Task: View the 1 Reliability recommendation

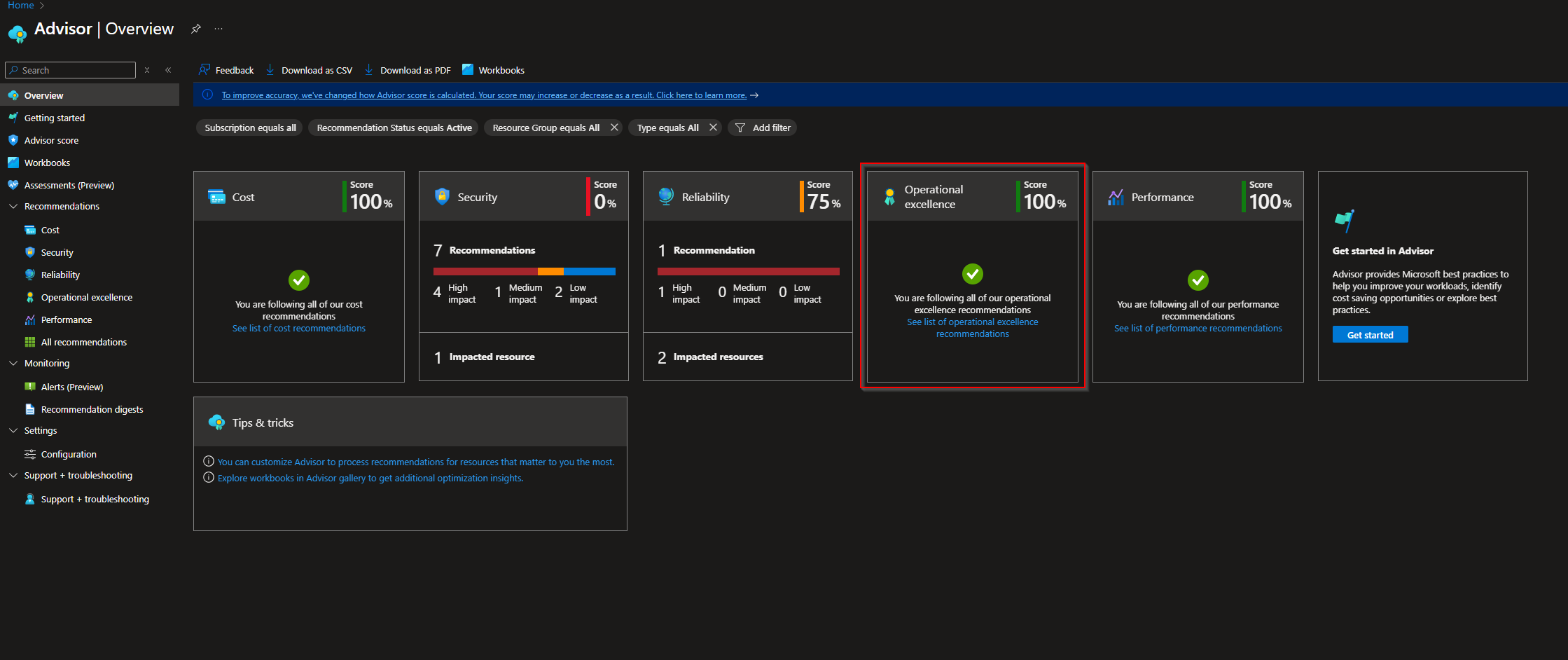Action: 707,250
